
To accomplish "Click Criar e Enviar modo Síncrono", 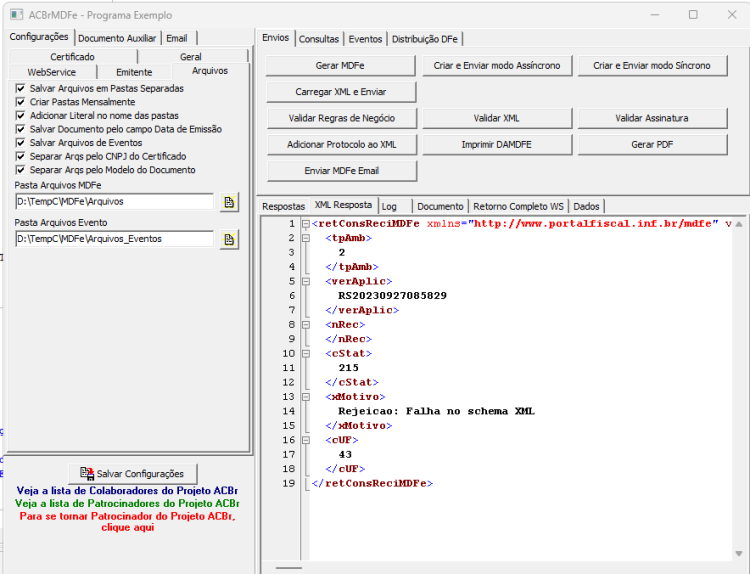I will pos(652,66).
